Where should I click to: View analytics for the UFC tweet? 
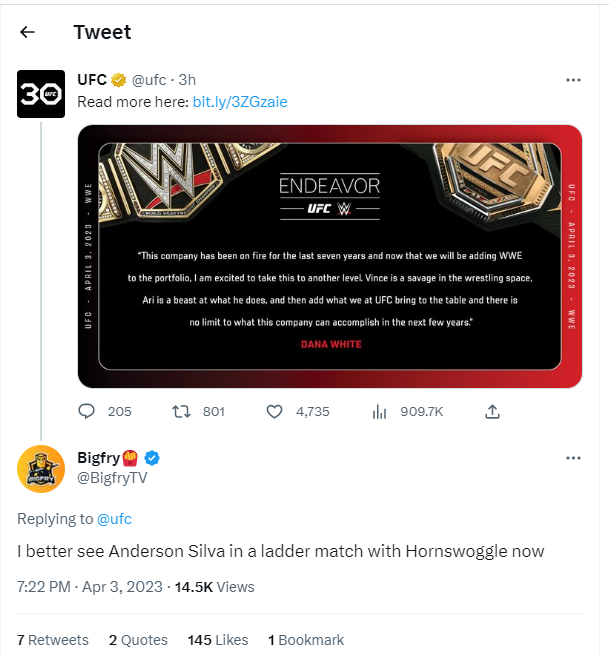coord(379,411)
